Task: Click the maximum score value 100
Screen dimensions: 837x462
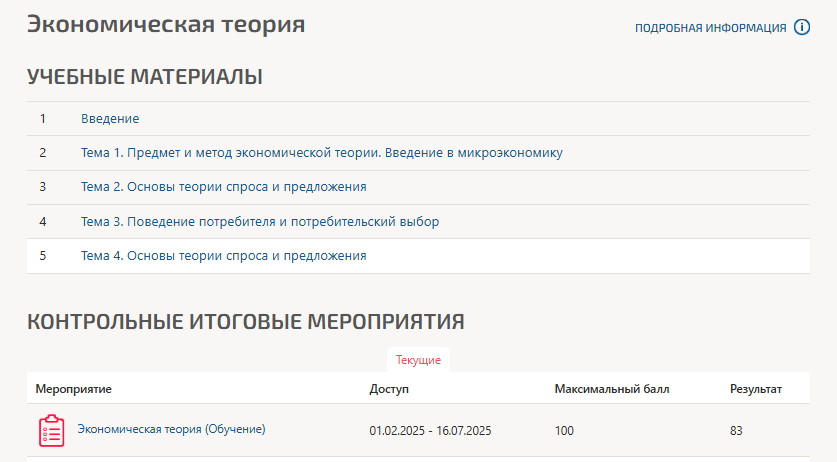Action: (565, 431)
